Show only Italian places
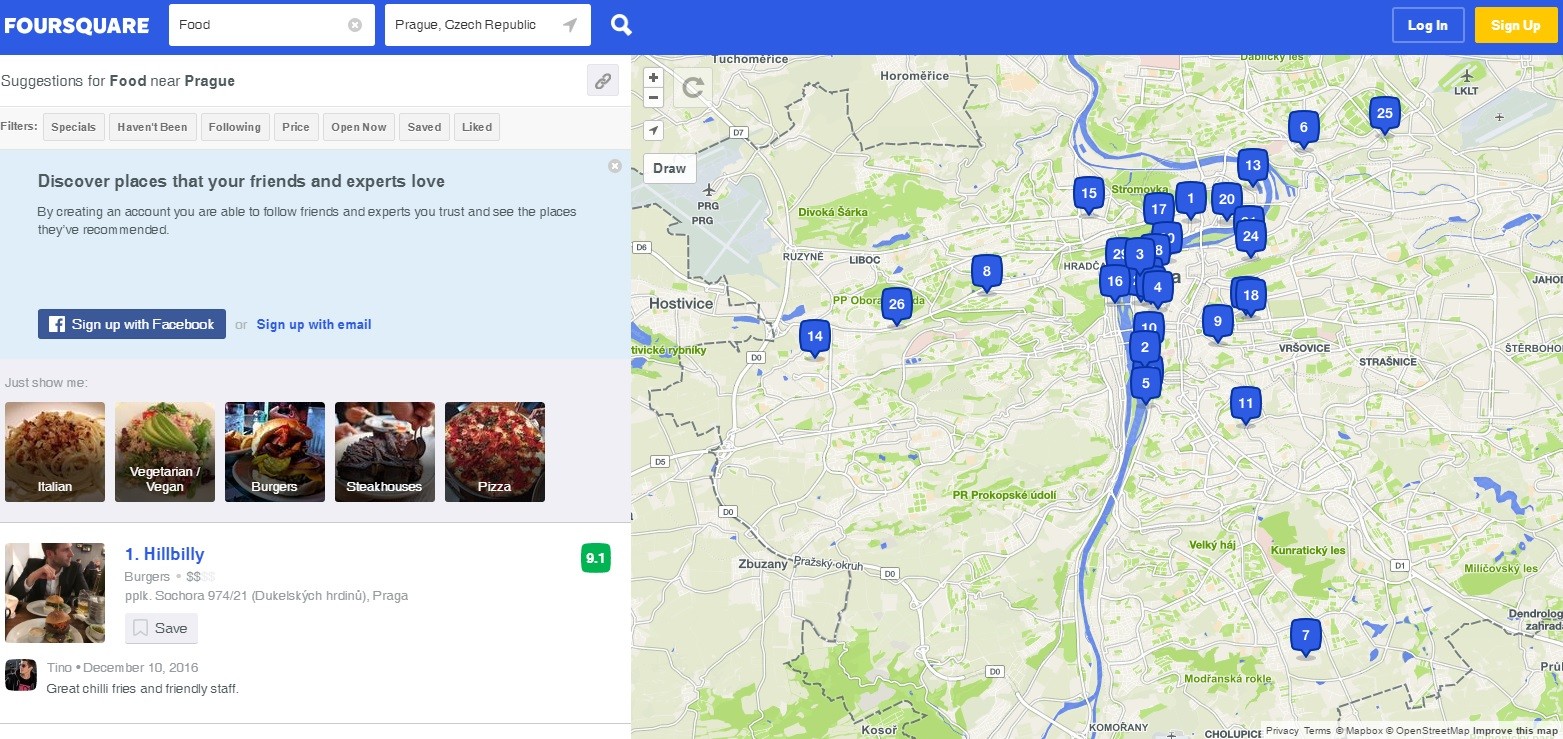This screenshot has height=739, width=1563. click(55, 452)
